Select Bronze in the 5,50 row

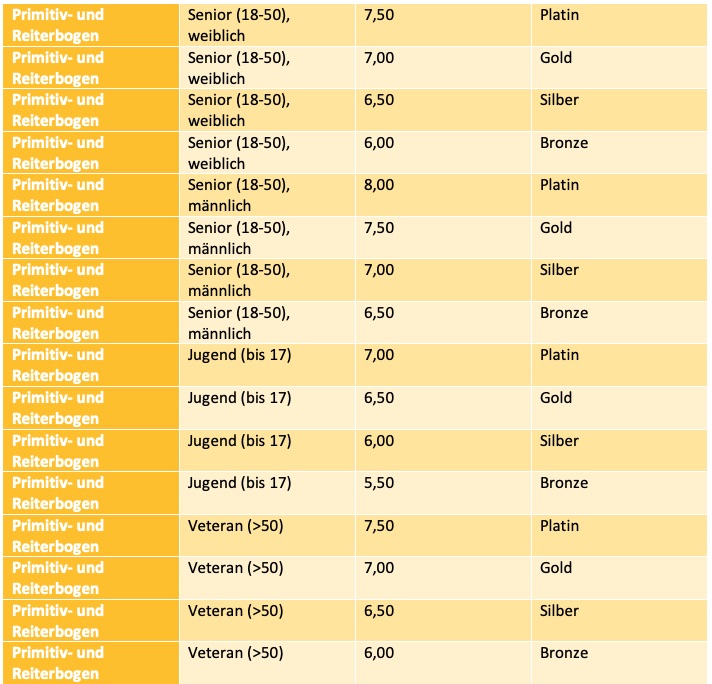(563, 483)
